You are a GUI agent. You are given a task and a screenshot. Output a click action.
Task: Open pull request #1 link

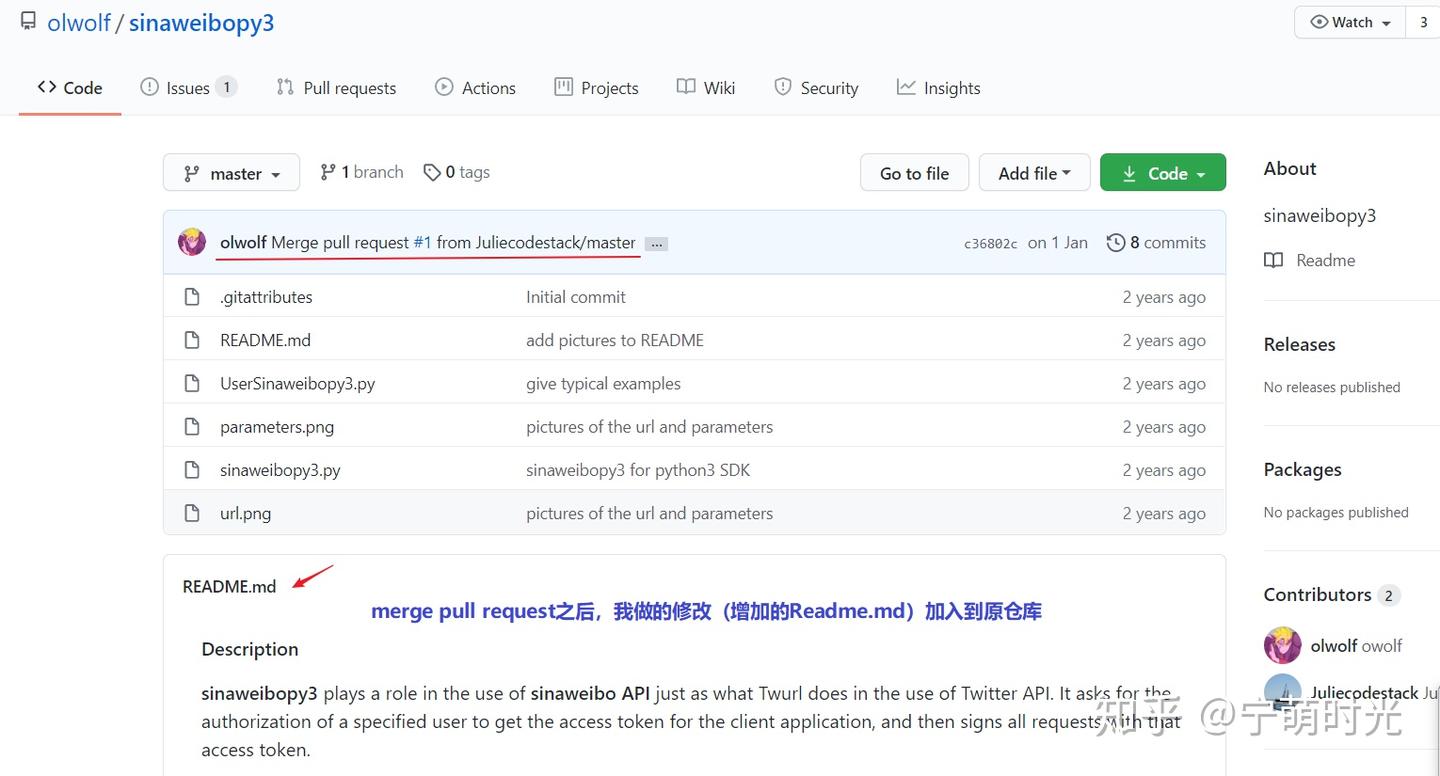pyautogui.click(x=422, y=242)
